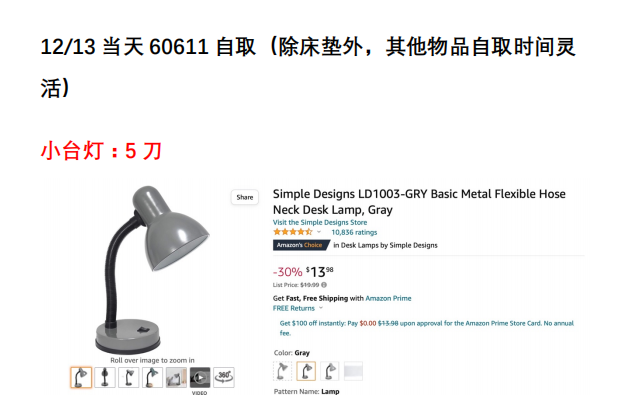Select the second lamp thumbnail image
The height and width of the screenshot is (419, 639).
point(105,377)
